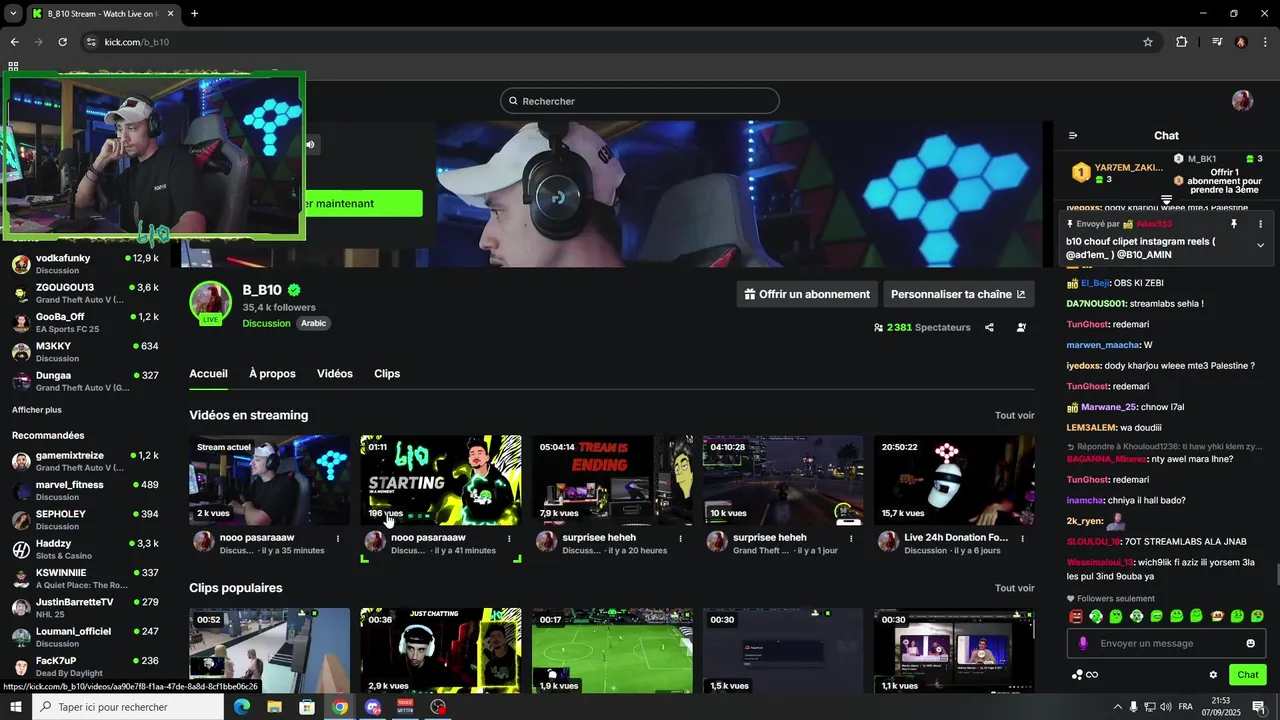Image resolution: width=1280 pixels, height=720 pixels.
Task: Insert the brown-haired emote
Action: point(1217,616)
